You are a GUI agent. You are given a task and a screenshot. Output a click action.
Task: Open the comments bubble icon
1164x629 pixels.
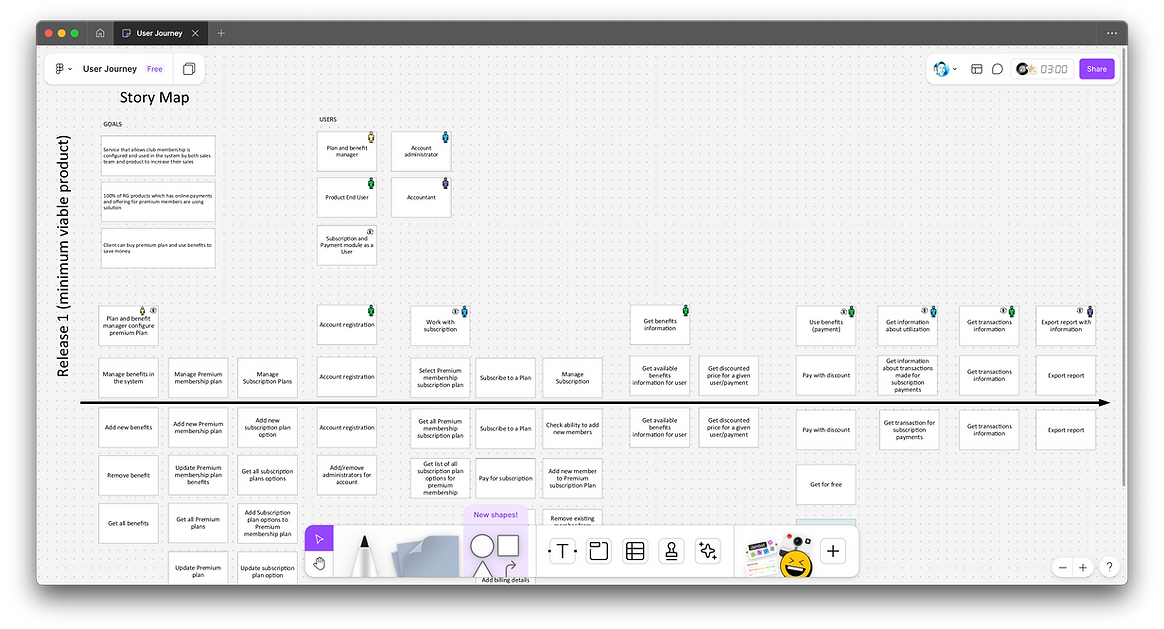click(x=998, y=69)
